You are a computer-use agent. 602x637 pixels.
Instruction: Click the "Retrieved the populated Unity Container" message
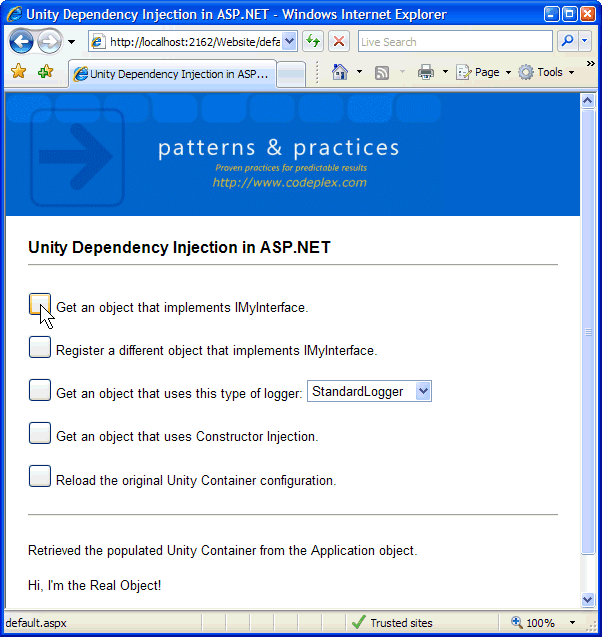(223, 550)
